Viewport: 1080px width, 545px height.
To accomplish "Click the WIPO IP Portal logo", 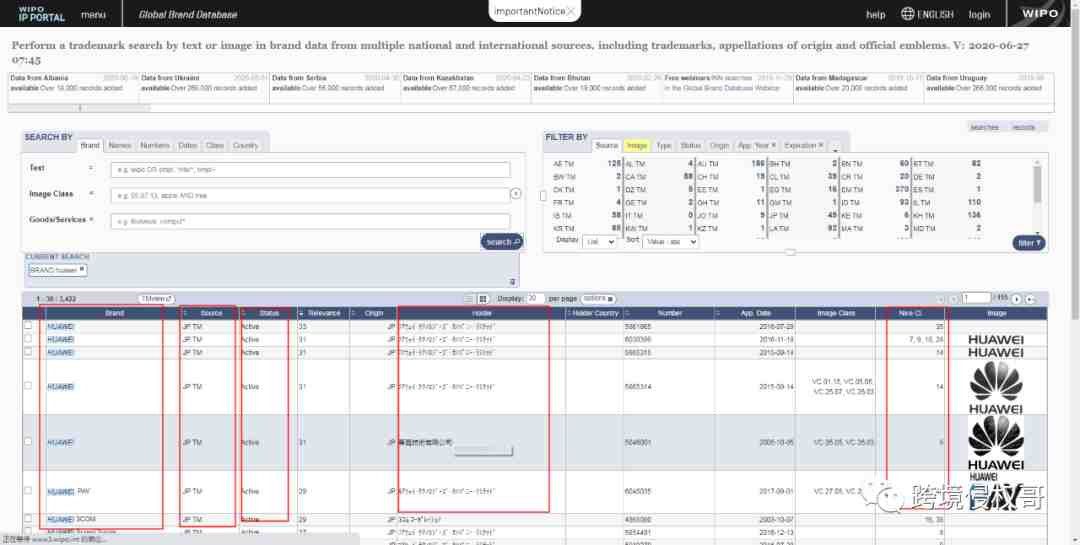I will point(41,14).
